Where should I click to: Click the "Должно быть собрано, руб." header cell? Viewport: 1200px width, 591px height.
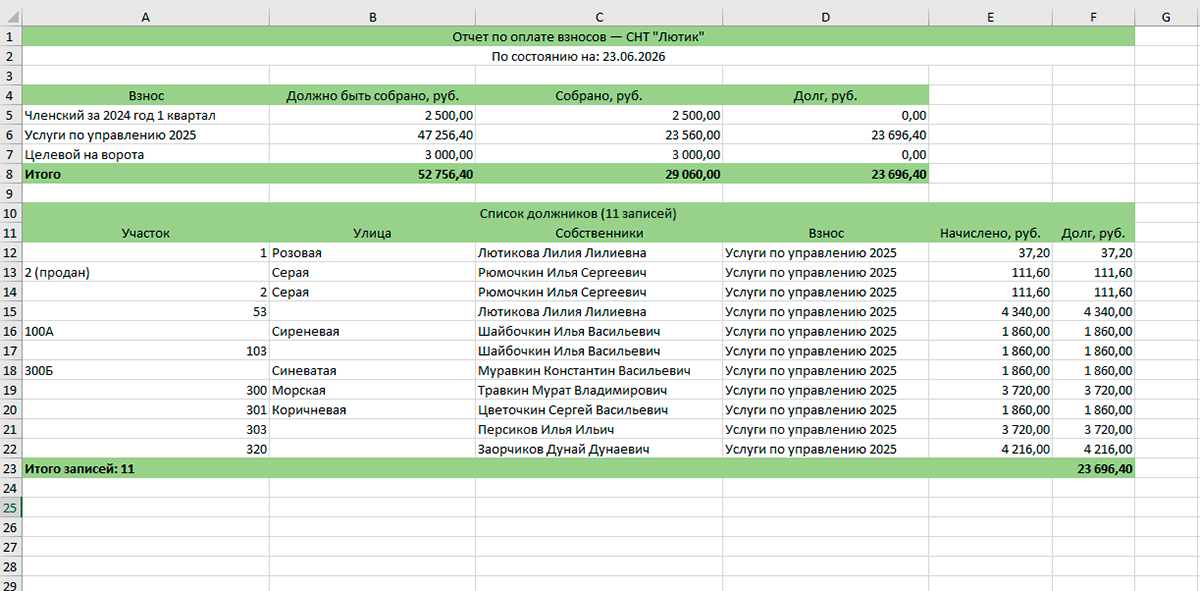(x=373, y=96)
